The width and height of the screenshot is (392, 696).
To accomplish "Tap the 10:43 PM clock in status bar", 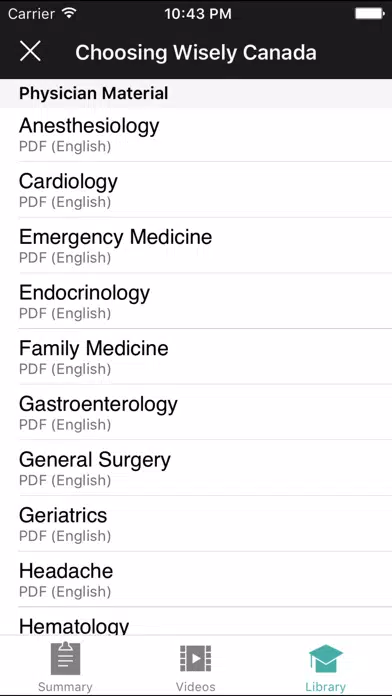I will tap(198, 14).
